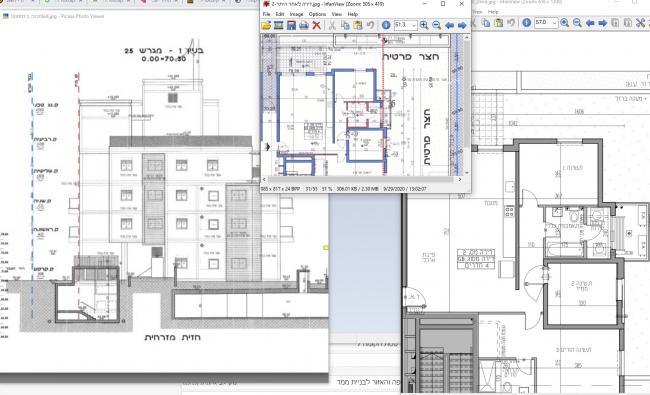Image resolution: width=650 pixels, height=395 pixels.
Task: Open the Slideshow icon in the front window
Action: 279,25
